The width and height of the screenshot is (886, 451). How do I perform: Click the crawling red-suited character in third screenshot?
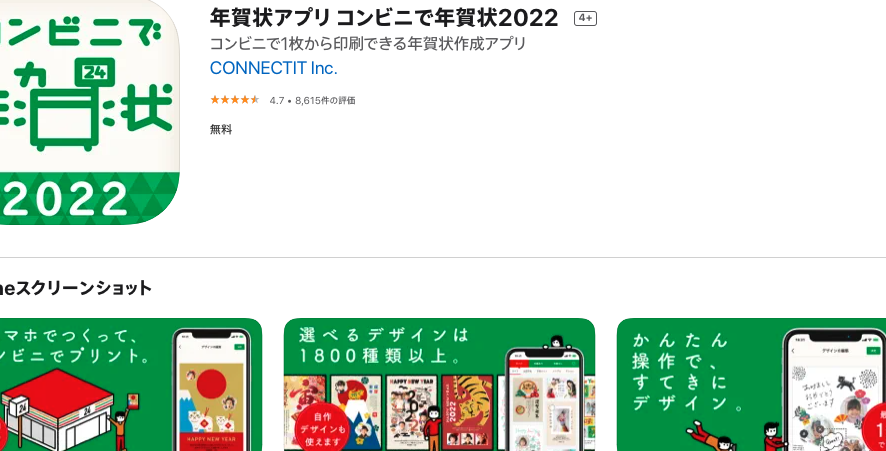(x=710, y=437)
